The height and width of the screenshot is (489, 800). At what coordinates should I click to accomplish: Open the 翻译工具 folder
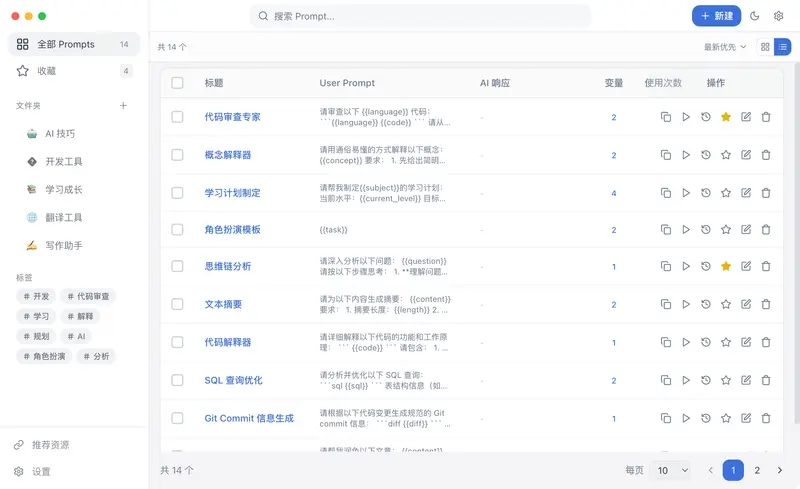[64, 217]
